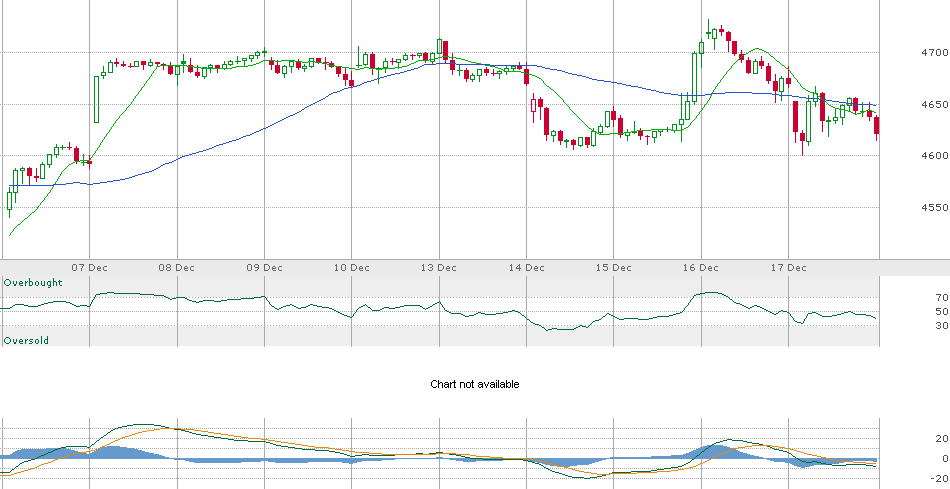
Task: Click the 'Chart not available' message
Action: (475, 384)
